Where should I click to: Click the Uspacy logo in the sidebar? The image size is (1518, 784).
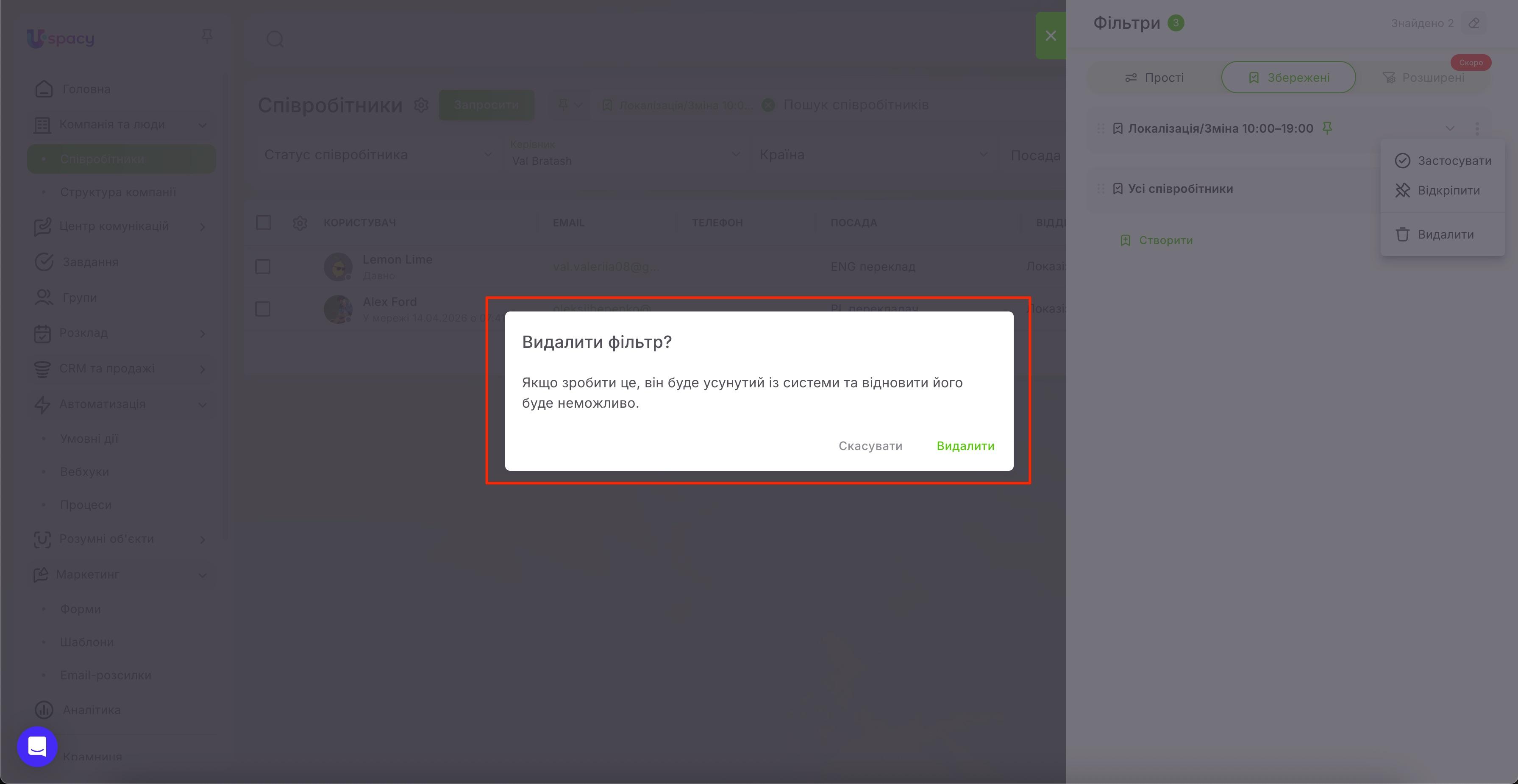(x=61, y=38)
